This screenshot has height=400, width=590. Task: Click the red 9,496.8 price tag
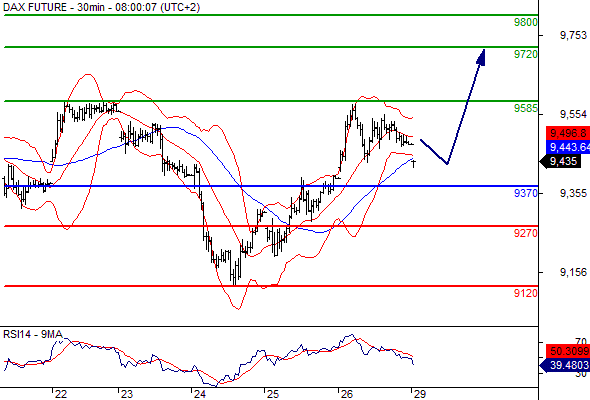pyautogui.click(x=568, y=133)
